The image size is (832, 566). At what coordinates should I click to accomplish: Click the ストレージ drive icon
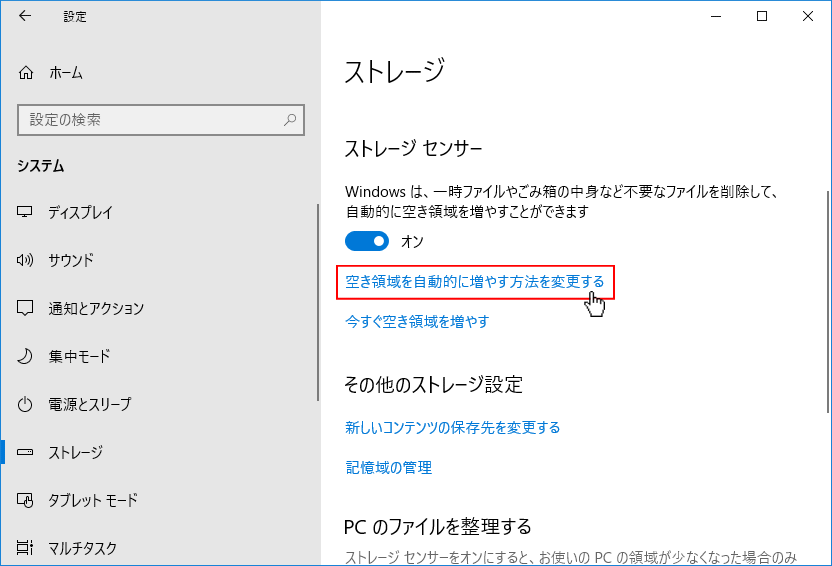pos(25,452)
